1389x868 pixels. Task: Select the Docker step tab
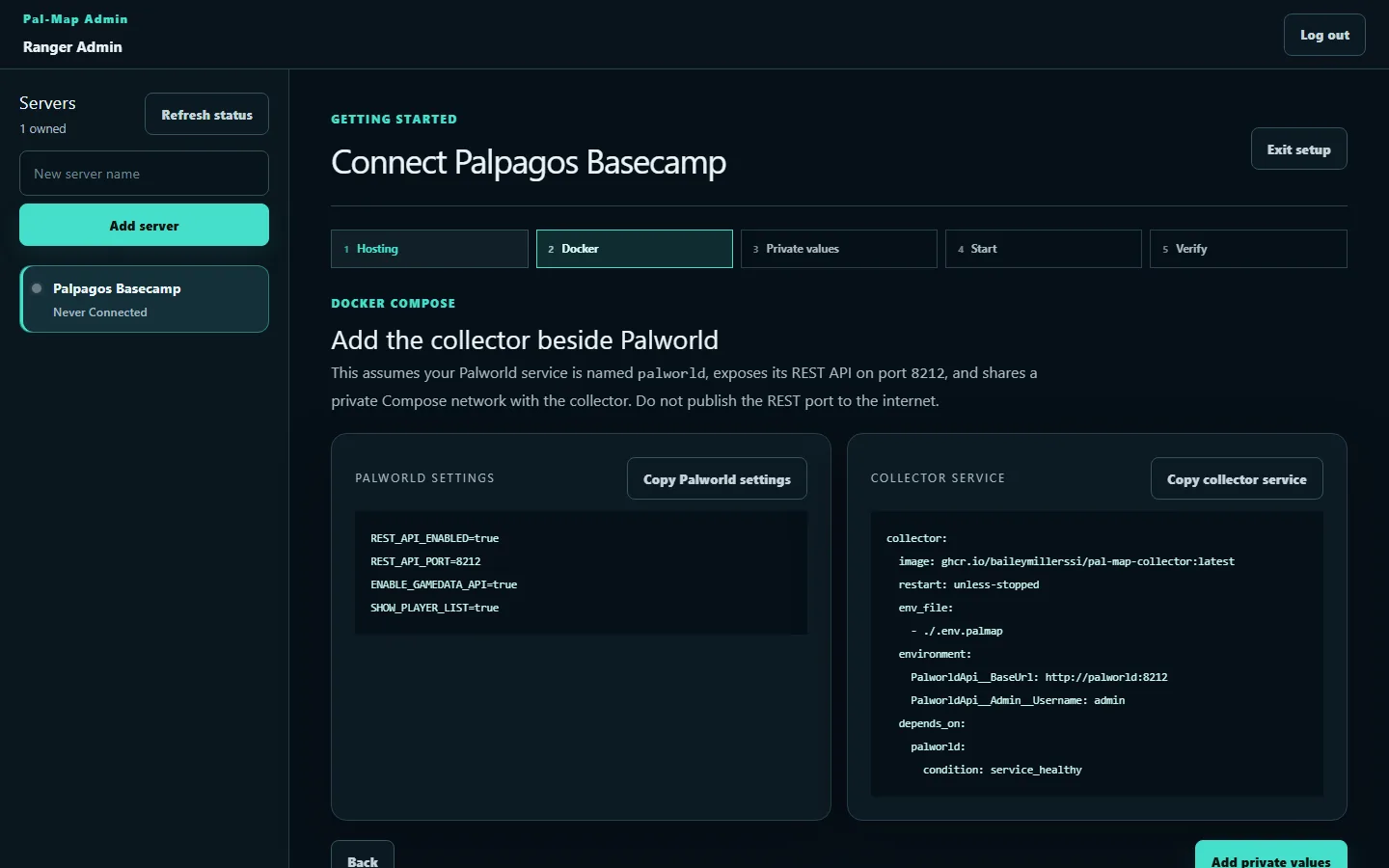[x=634, y=249]
